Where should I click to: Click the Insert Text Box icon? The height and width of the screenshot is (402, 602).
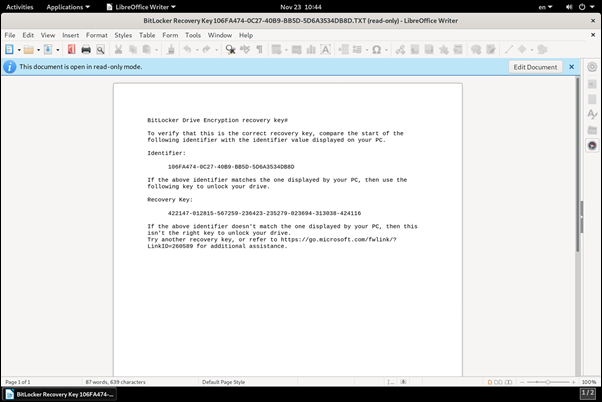[x=326, y=50]
